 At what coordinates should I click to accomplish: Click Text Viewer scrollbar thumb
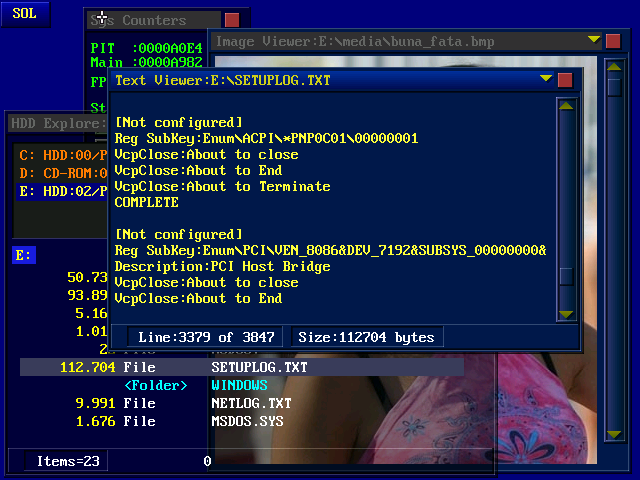pyautogui.click(x=566, y=277)
